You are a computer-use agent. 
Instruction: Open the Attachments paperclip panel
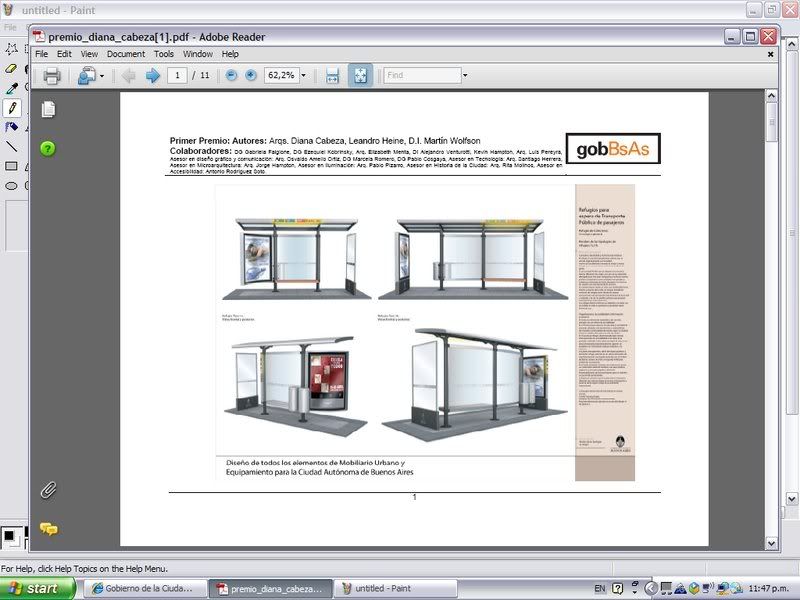48,490
